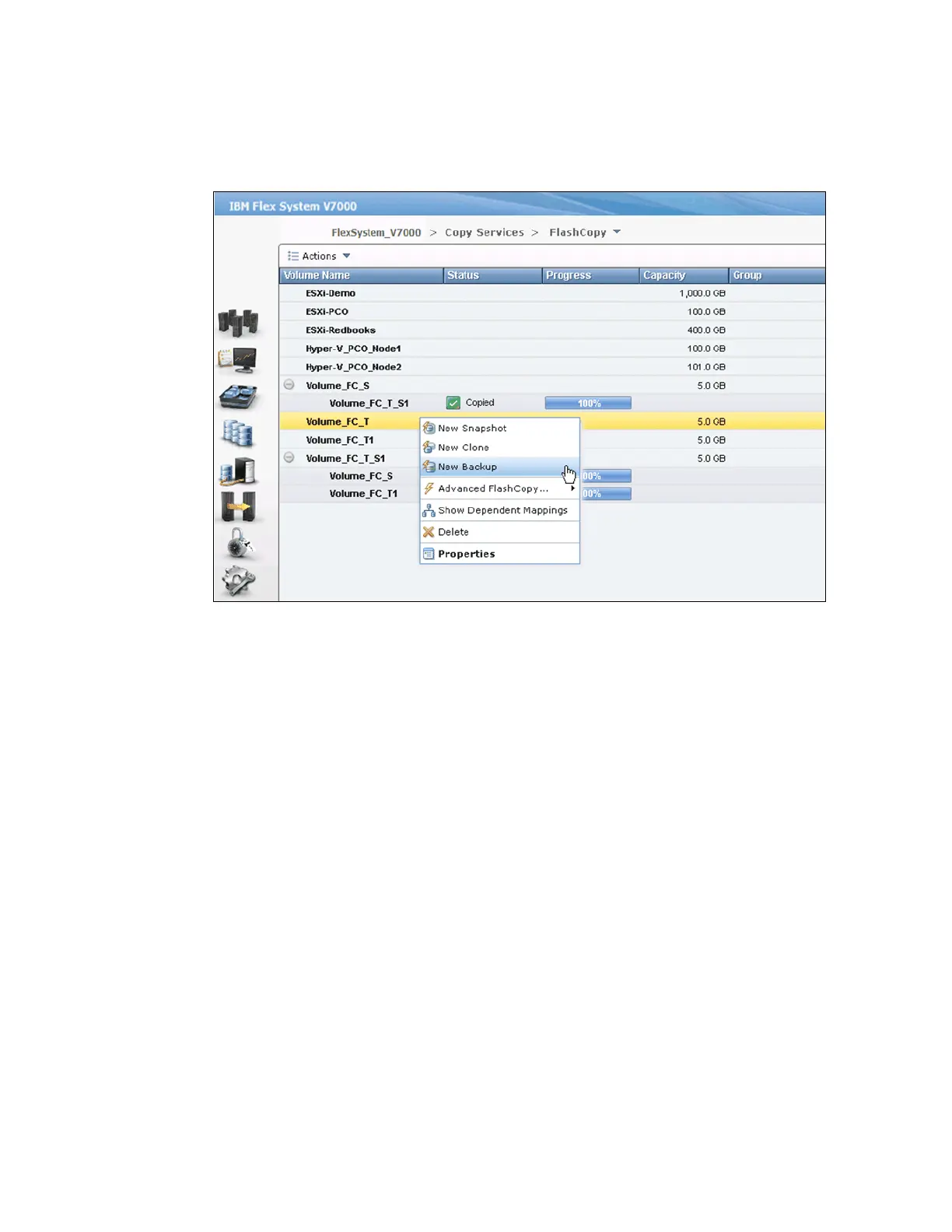Click the 1,000.0 GB capacity value
Viewport: 952px width, 1232px height.
pos(702,293)
